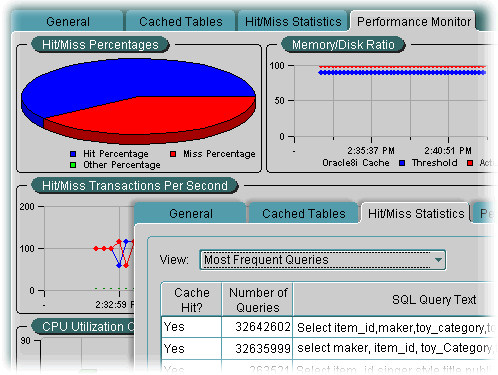Click Hit/Miss Transactions Per Second panel title
The image size is (498, 375).
(135, 186)
